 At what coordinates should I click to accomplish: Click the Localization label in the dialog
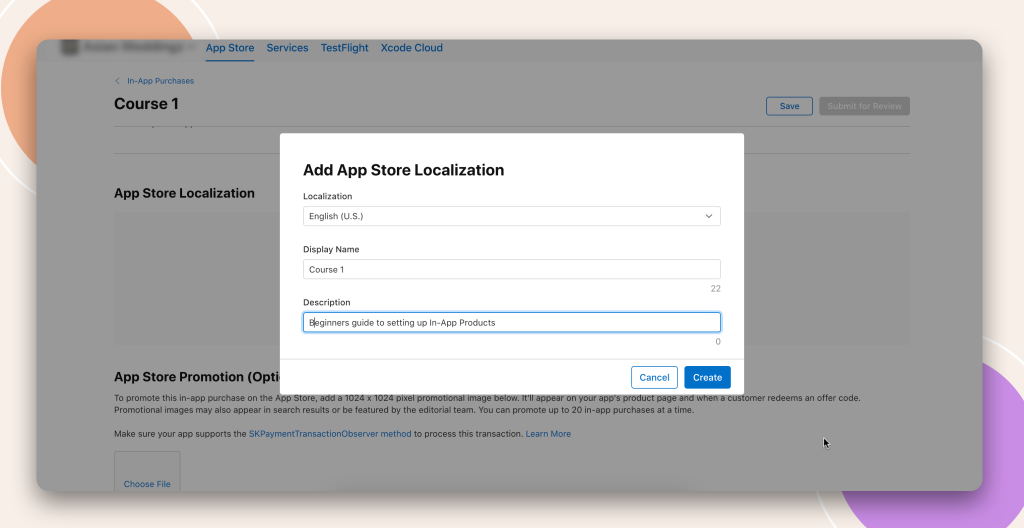tap(327, 196)
